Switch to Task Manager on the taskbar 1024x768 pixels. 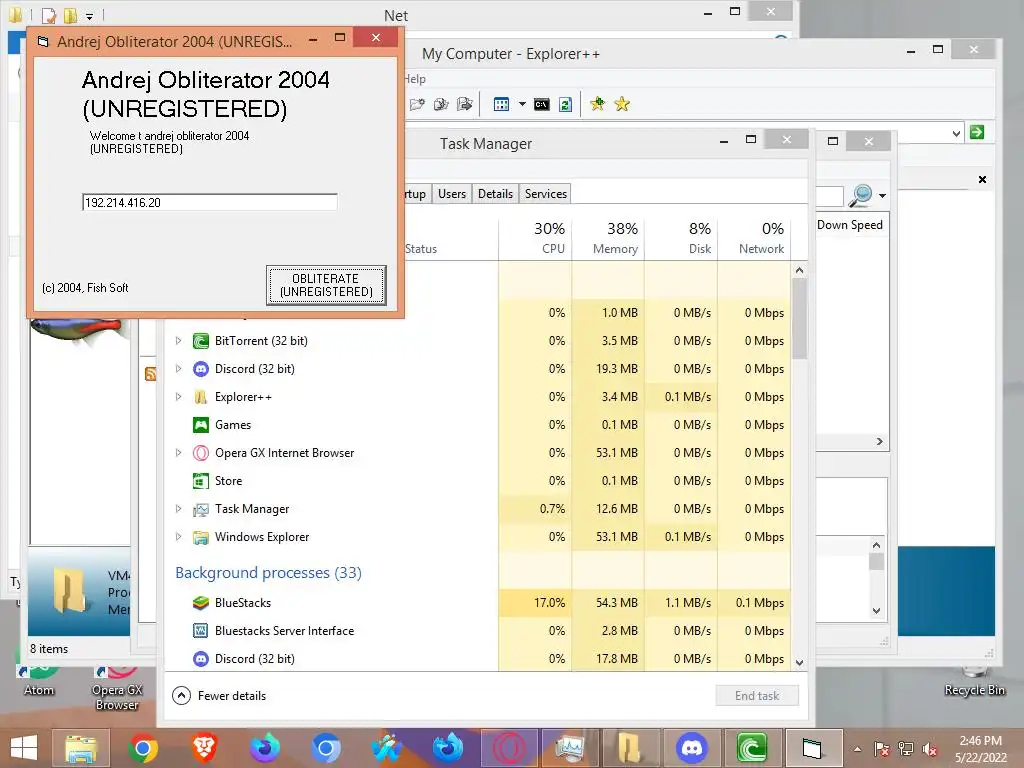[569, 748]
